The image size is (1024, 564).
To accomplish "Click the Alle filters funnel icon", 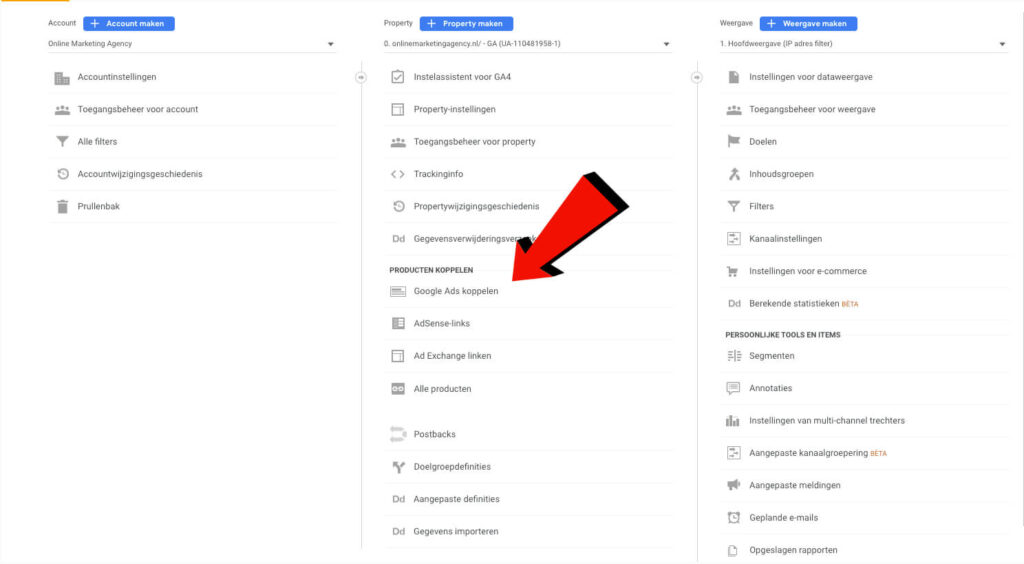I will click(x=62, y=142).
